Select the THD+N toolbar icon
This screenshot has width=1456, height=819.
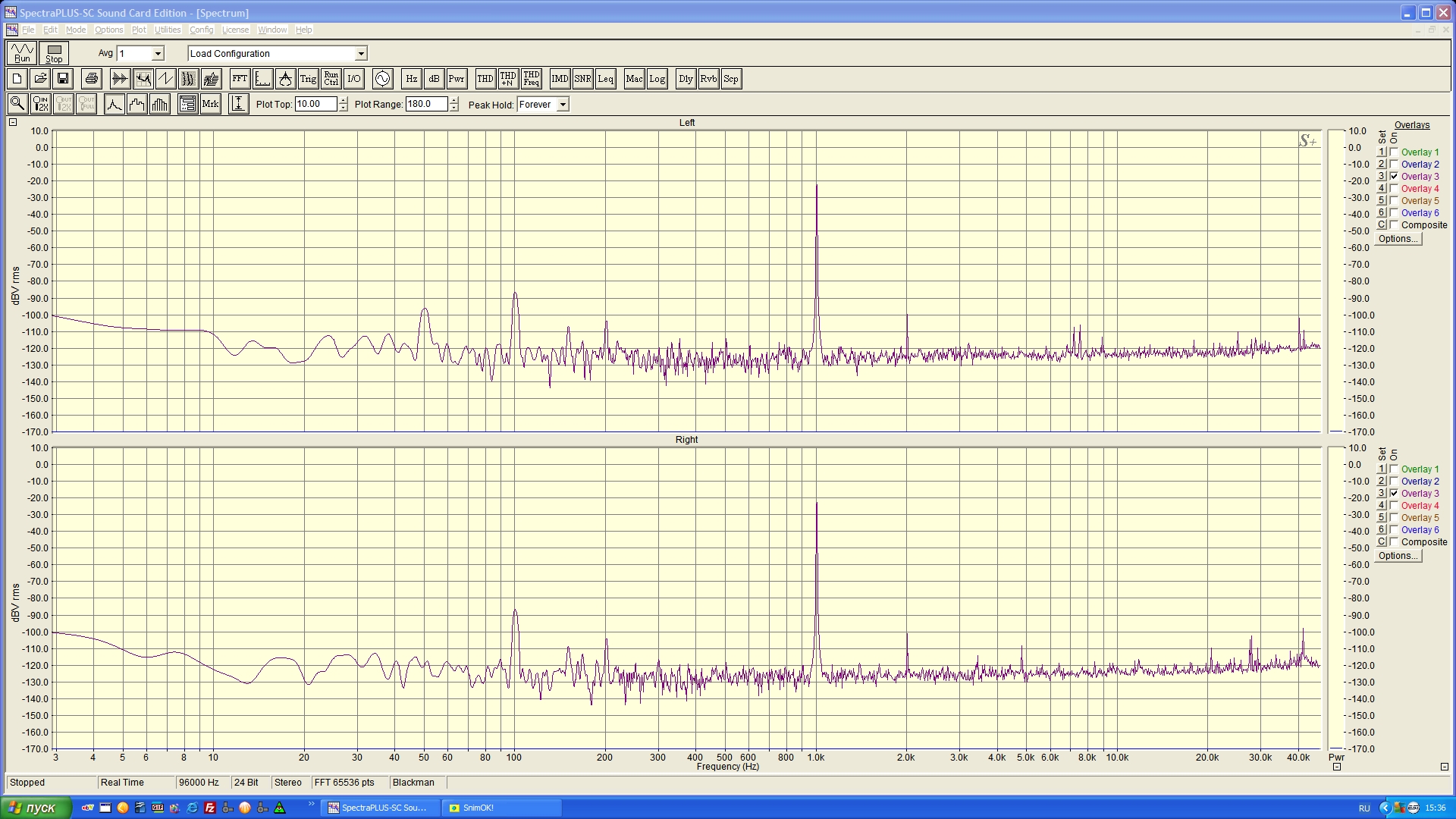click(508, 79)
